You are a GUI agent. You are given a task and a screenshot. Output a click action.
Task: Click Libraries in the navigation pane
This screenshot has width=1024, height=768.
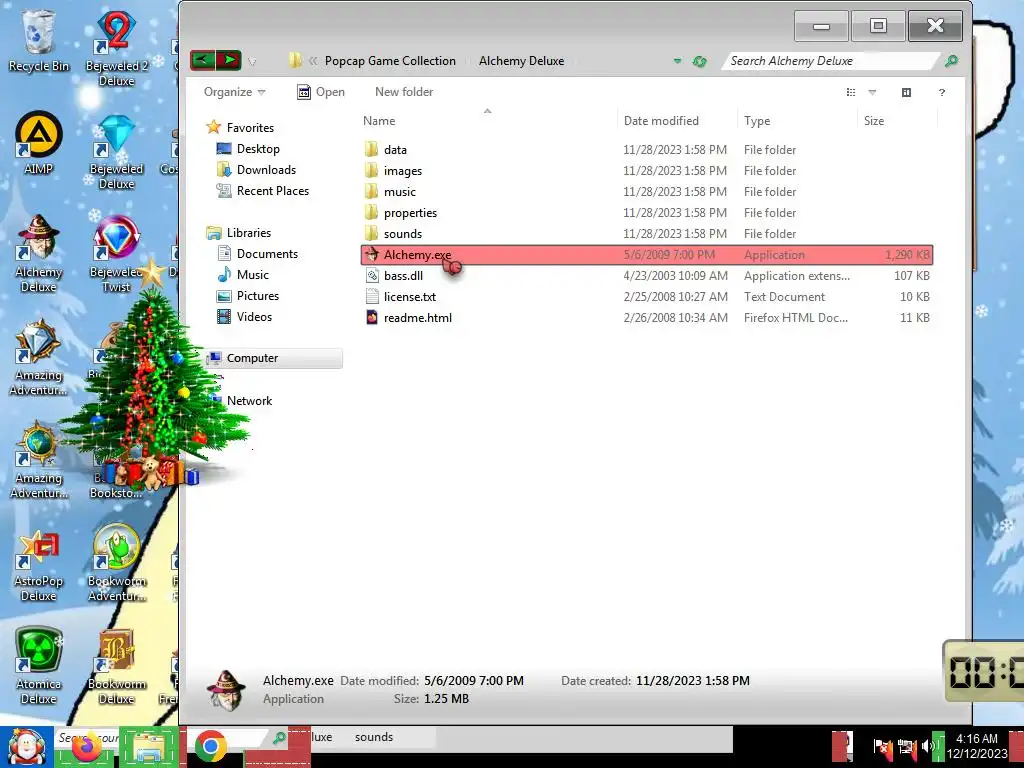238,232
